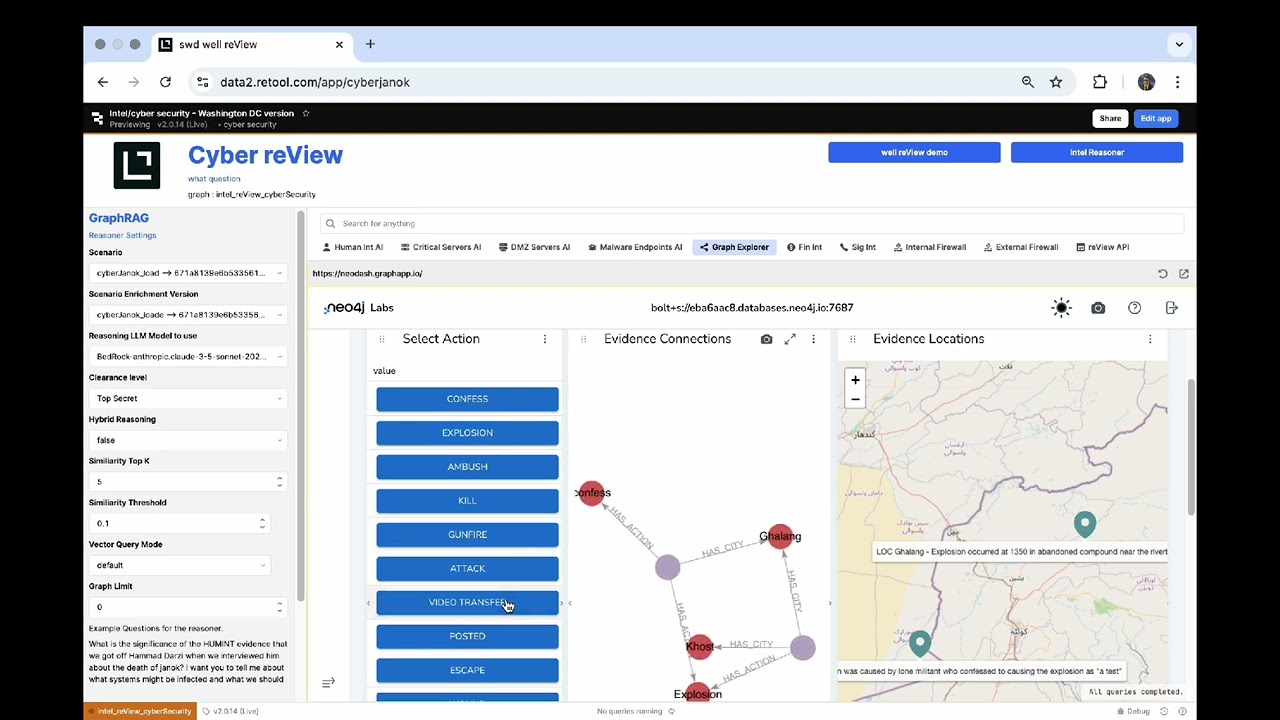This screenshot has width=1280, height=720.
Task: Switch to Sig Int tab
Action: click(x=858, y=247)
